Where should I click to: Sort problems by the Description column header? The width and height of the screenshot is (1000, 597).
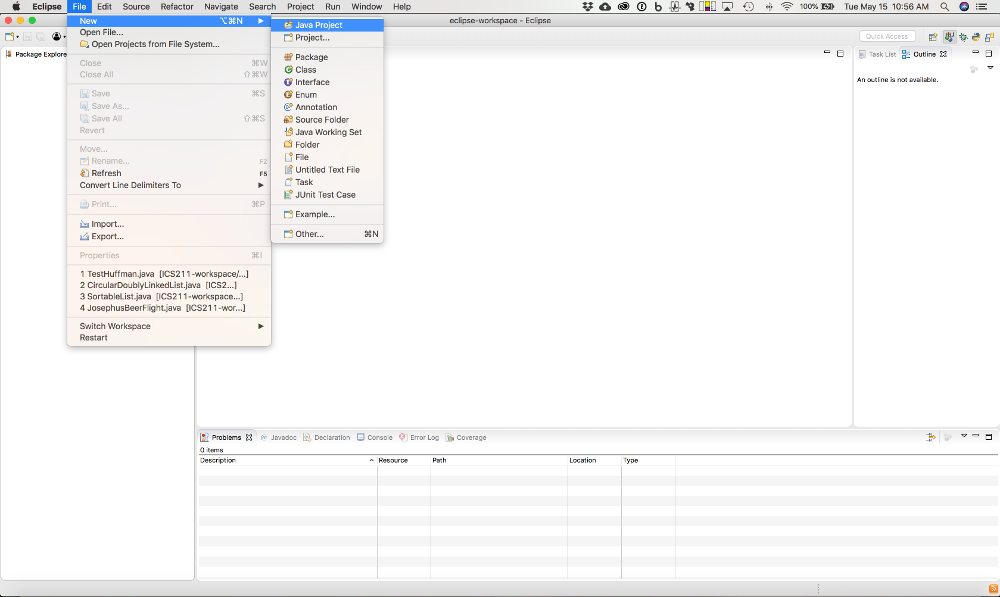pos(285,460)
